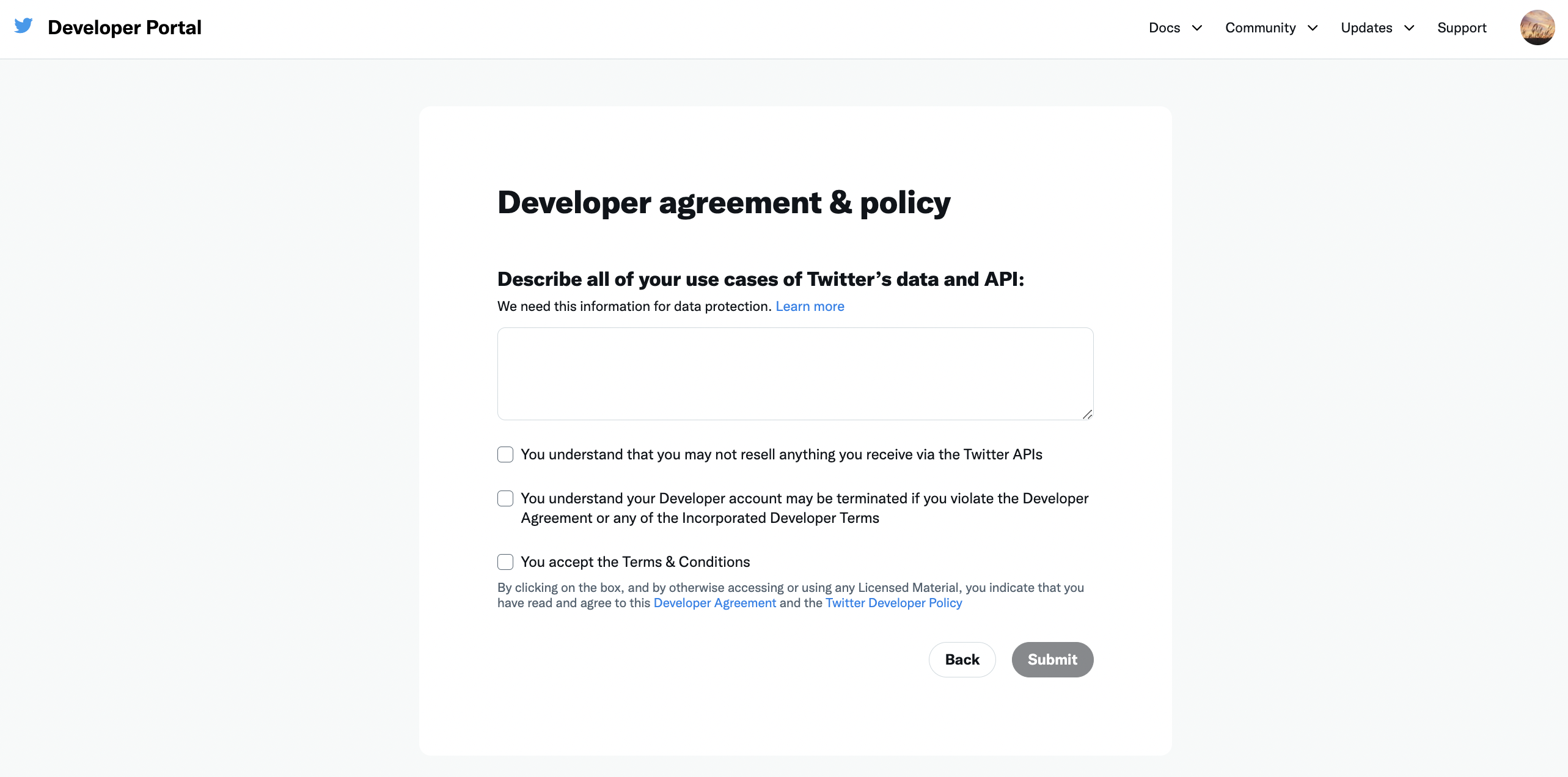Click the Submit button
Screen dimensions: 1568x777
coord(1052,660)
